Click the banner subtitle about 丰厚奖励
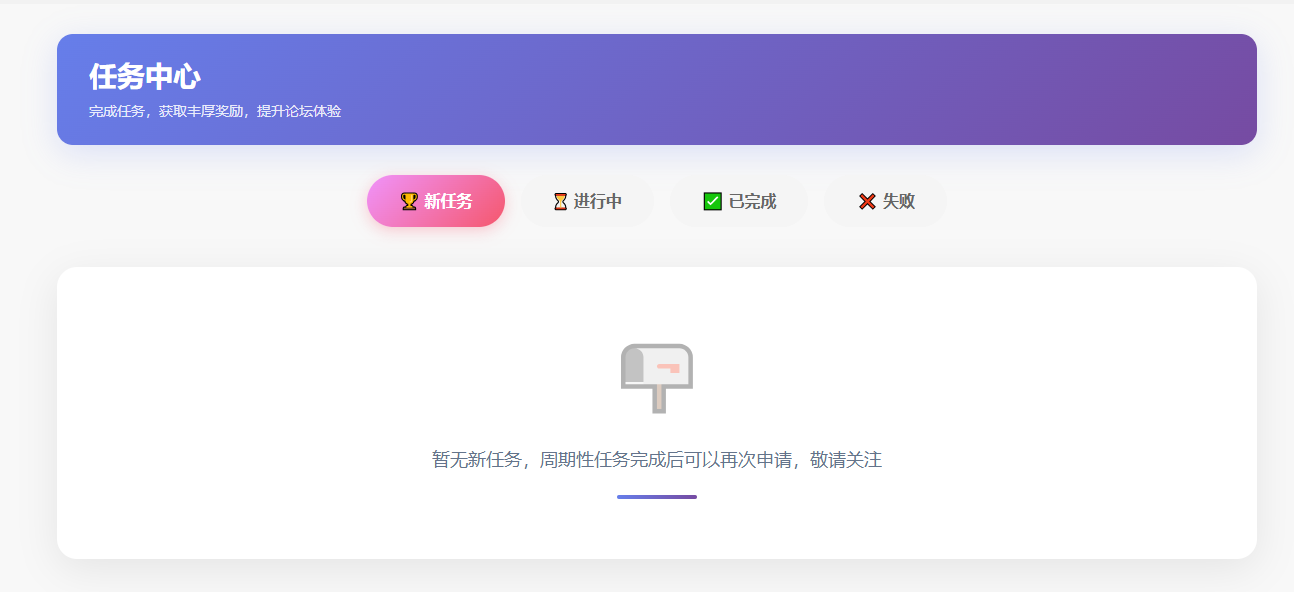Screen dimensions: 1294x592 pos(214,112)
